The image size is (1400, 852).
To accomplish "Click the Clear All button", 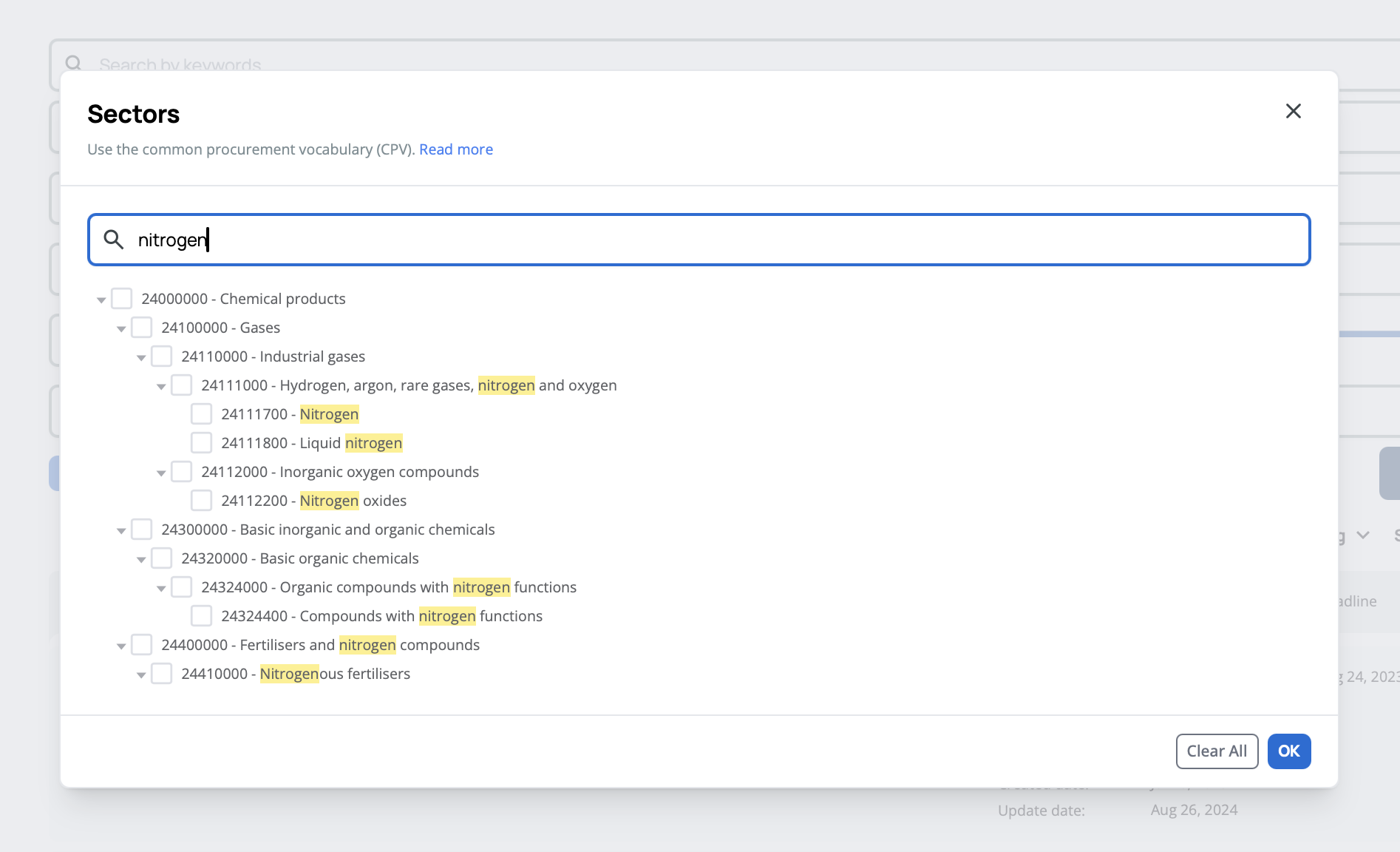I will (1216, 751).
